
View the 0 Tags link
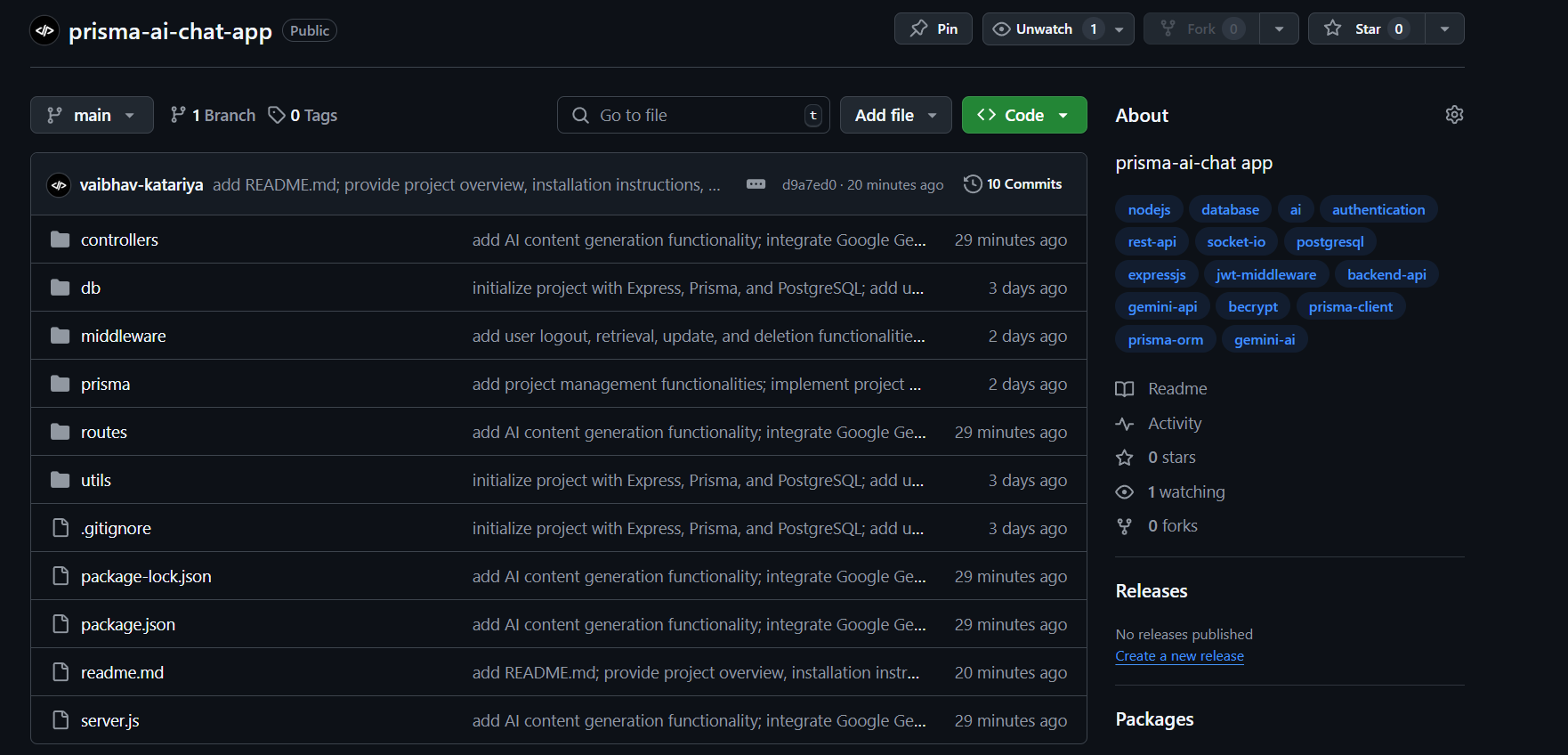(x=303, y=115)
